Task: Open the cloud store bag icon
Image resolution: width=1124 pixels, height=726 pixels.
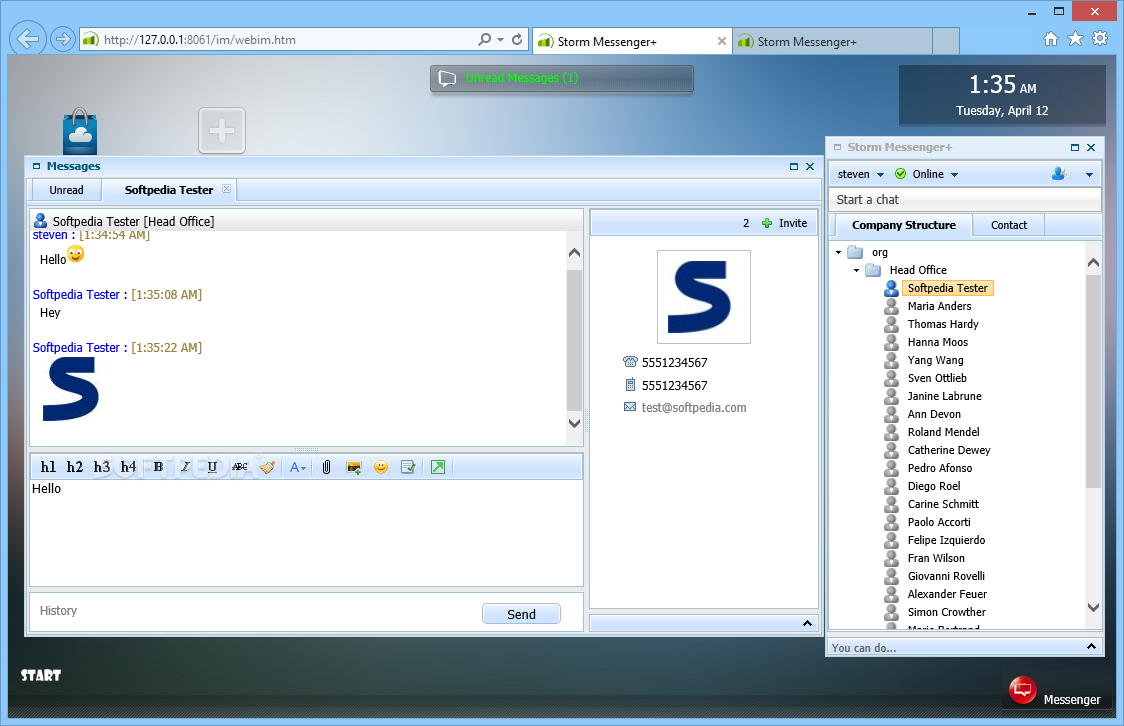Action: click(x=80, y=131)
